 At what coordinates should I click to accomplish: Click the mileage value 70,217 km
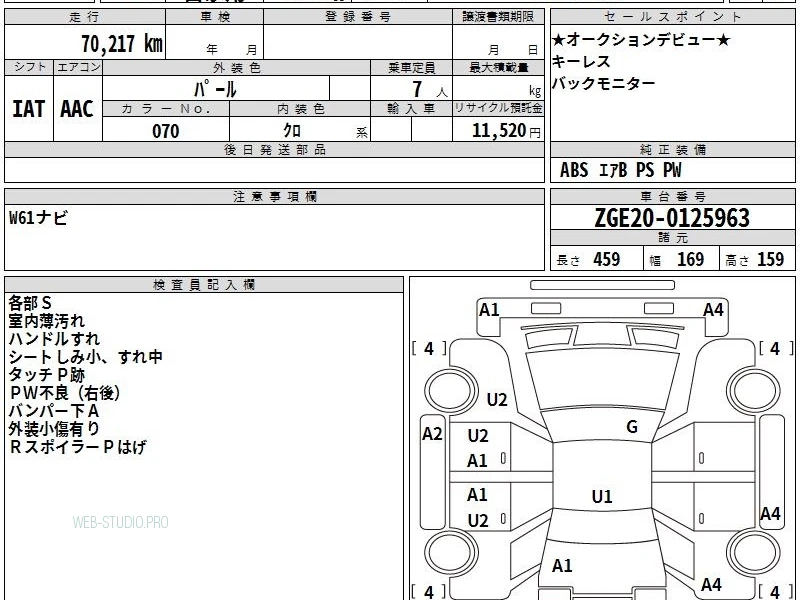coord(121,43)
